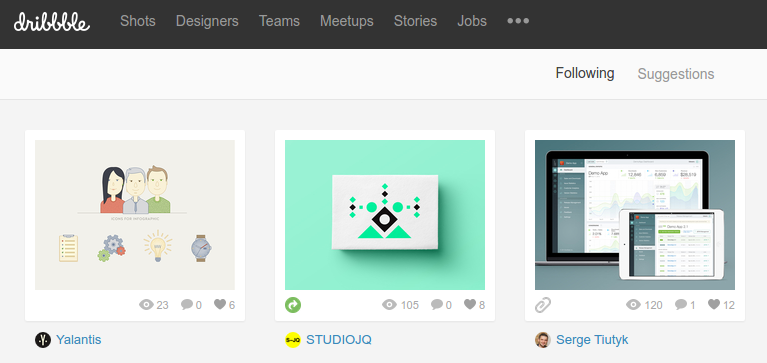The height and width of the screenshot is (363, 767).
Task: Open comments icon on Serge Tiutyk's shot
Action: pos(680,305)
